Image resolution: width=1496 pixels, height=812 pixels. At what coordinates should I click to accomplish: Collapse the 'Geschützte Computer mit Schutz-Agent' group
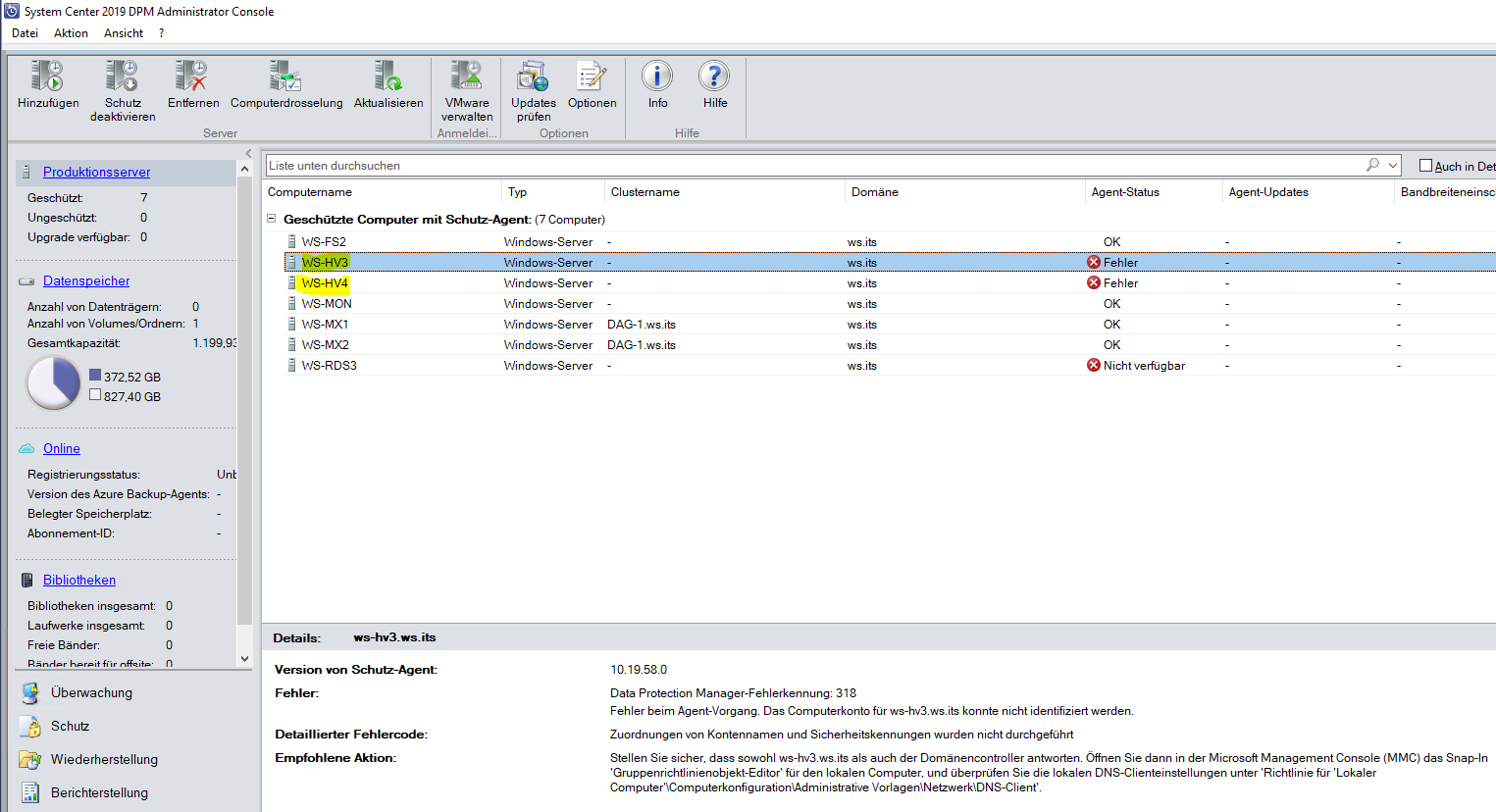point(272,219)
